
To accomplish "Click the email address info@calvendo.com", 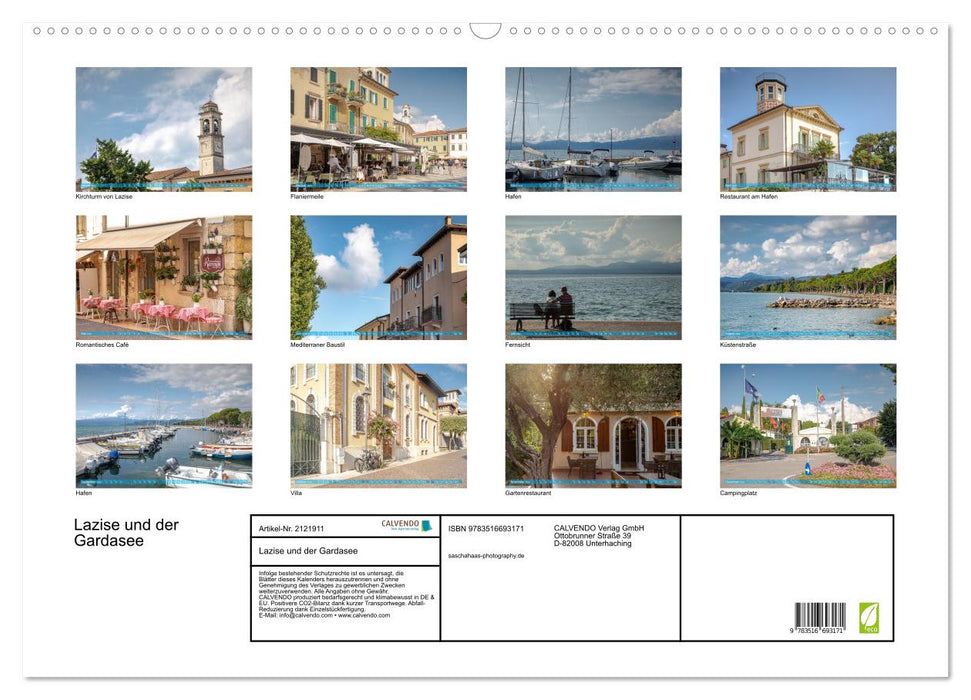I will (x=300, y=615).
